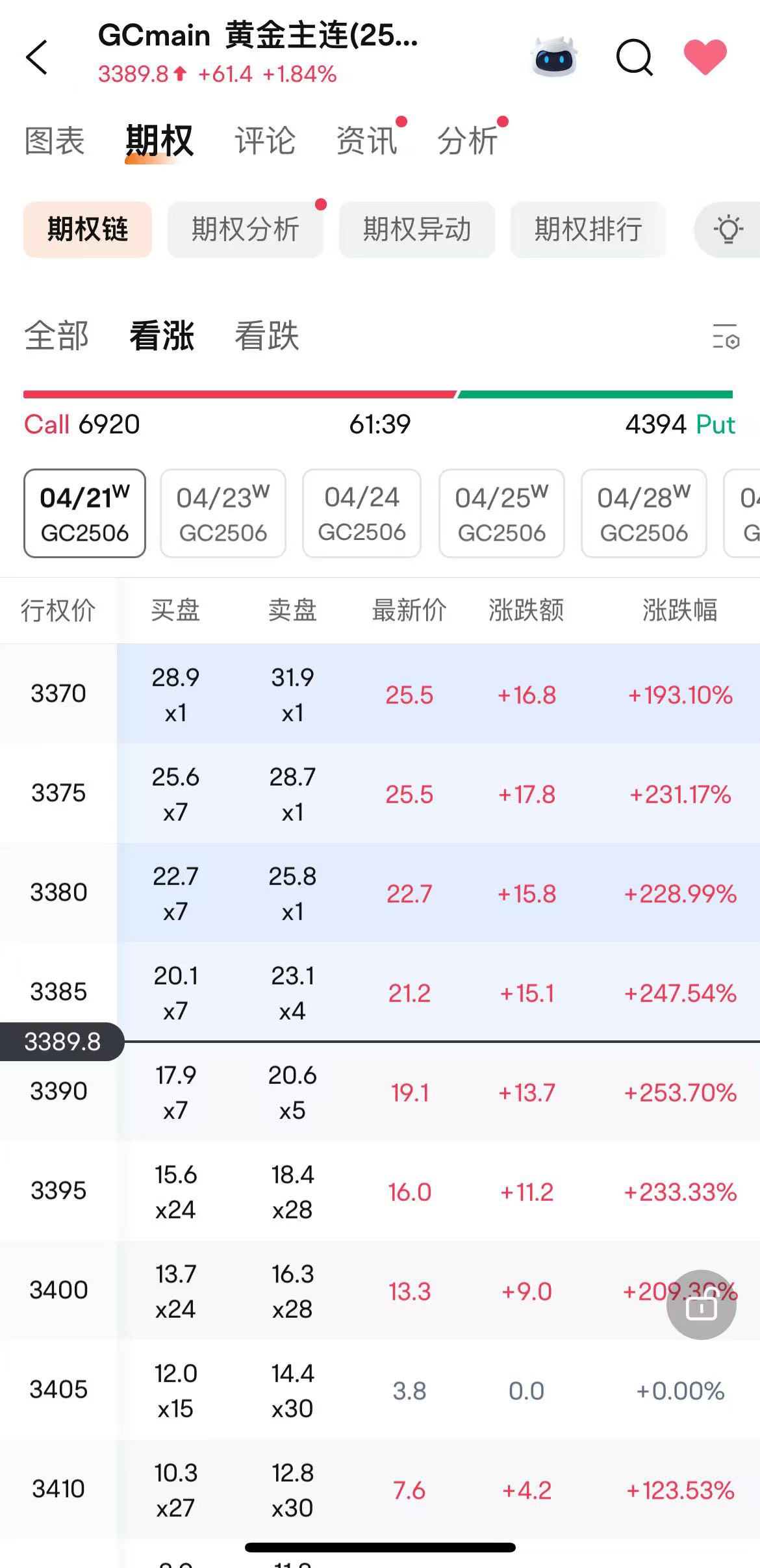Tap the back arrow icon

pyautogui.click(x=37, y=57)
